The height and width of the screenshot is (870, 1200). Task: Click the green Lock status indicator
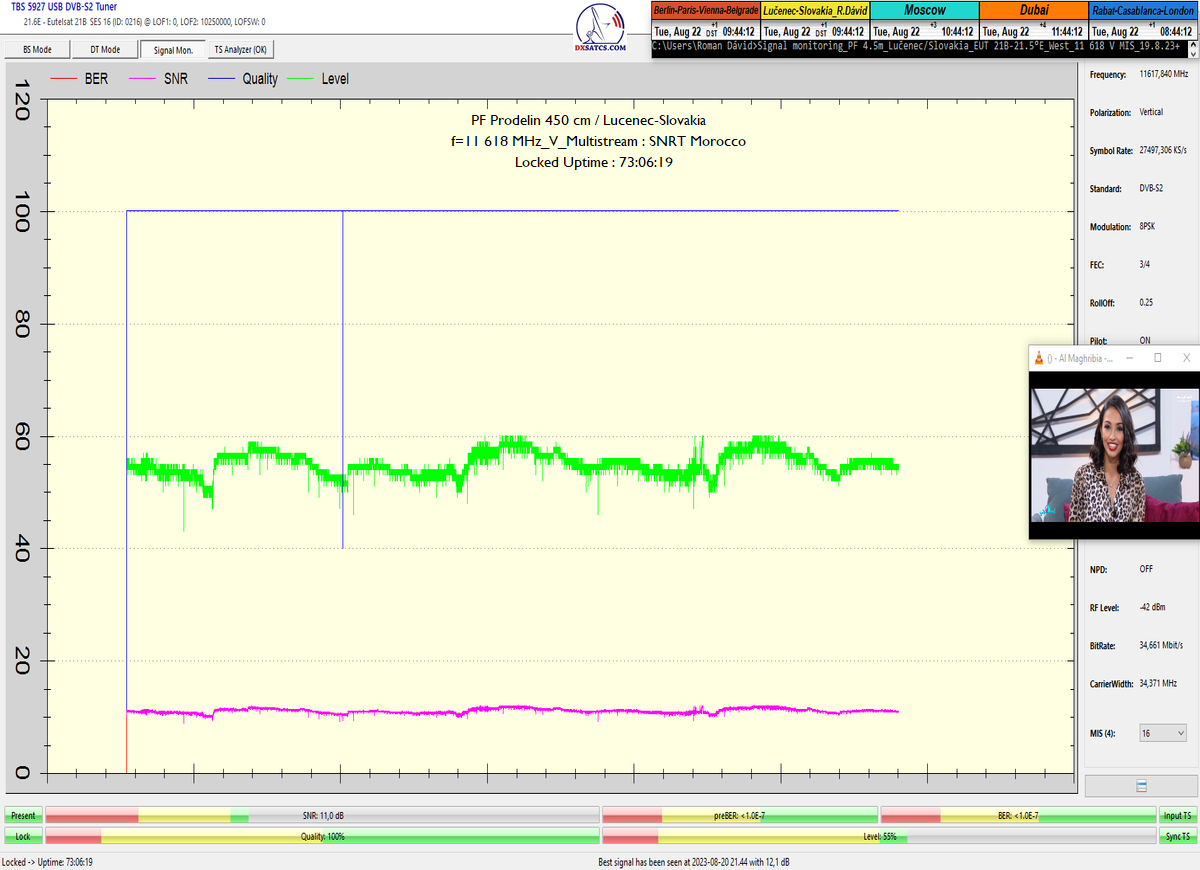[23, 836]
